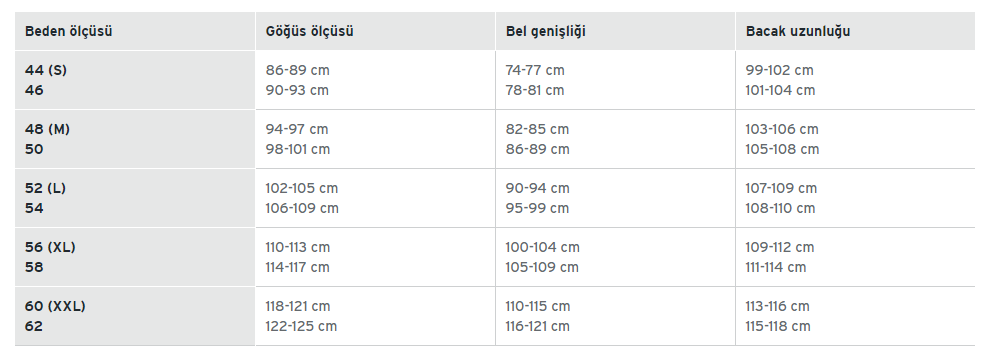The image size is (991, 360).
Task: Select the 60 (XXL) size label
Action: (55, 306)
